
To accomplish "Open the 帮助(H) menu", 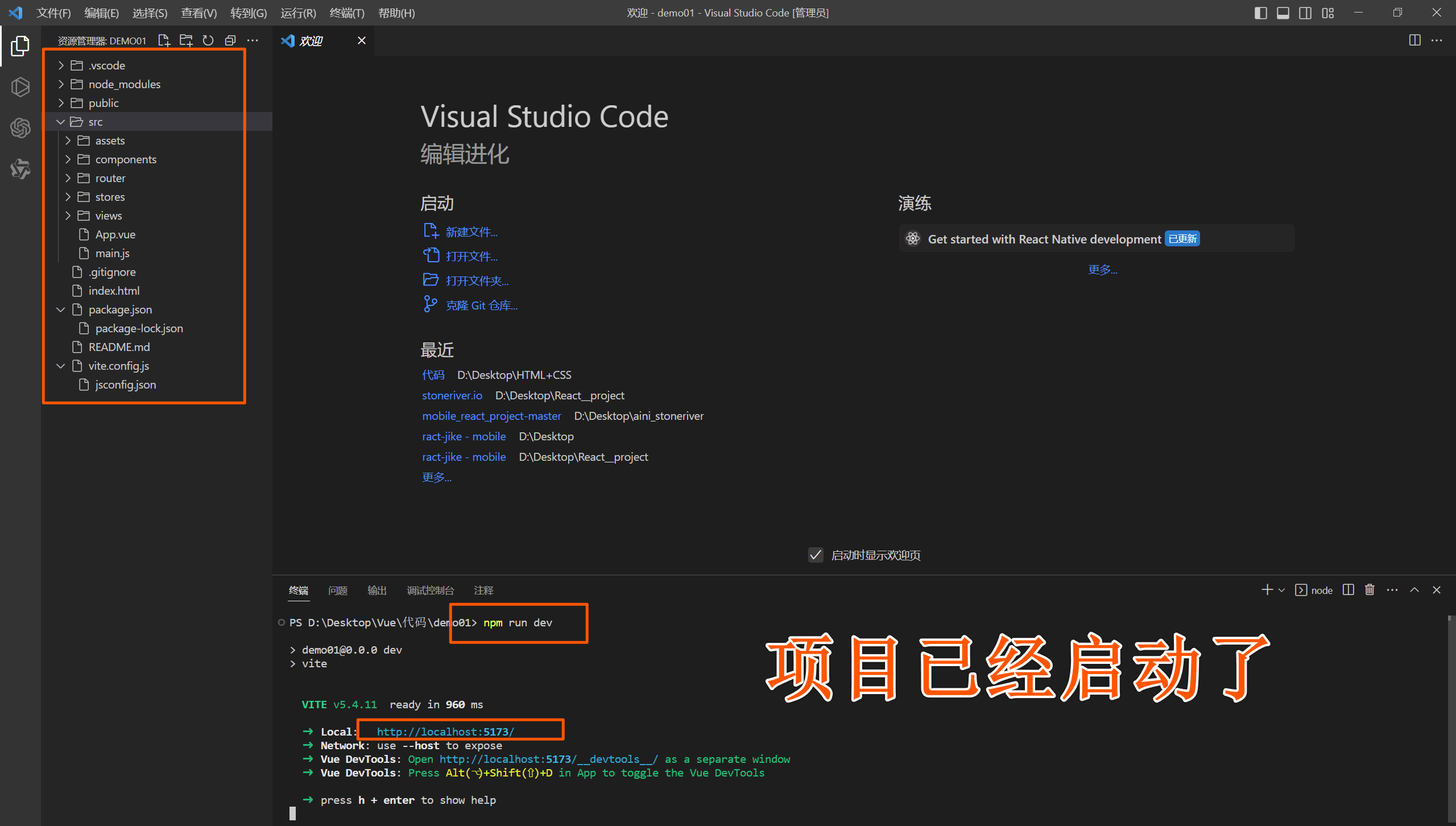I will (x=396, y=13).
